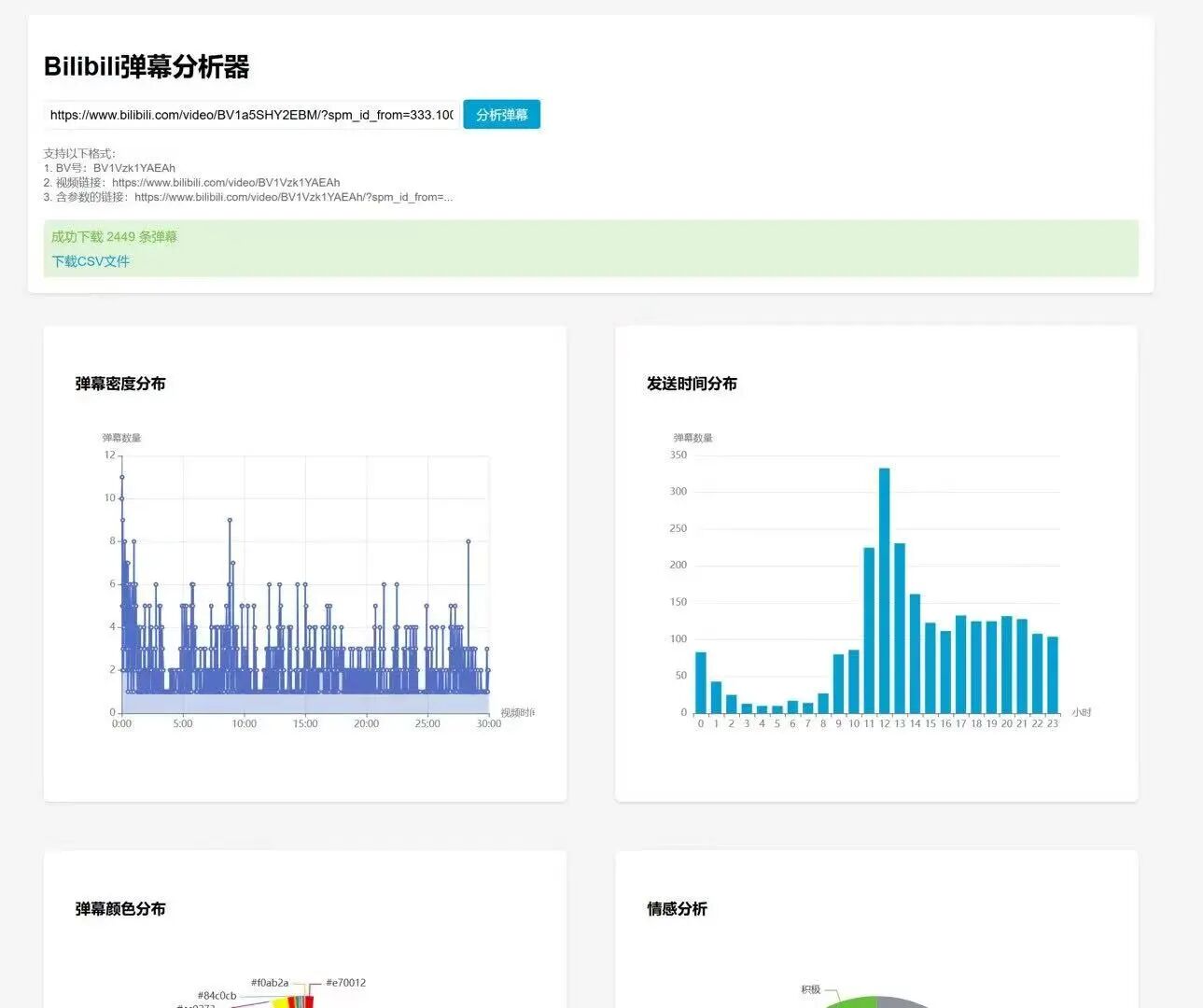Screen dimensions: 1203x1008
Task: Select the hour 23 bar in send-time chart
Action: coord(1053,675)
